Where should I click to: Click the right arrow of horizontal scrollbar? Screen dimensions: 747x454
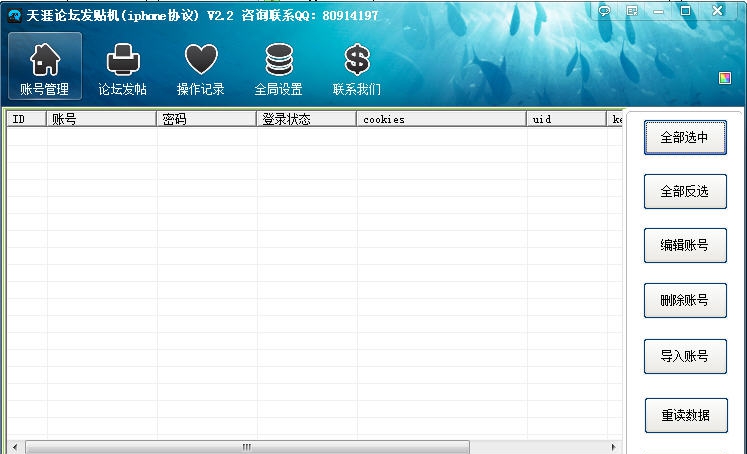[x=614, y=447]
